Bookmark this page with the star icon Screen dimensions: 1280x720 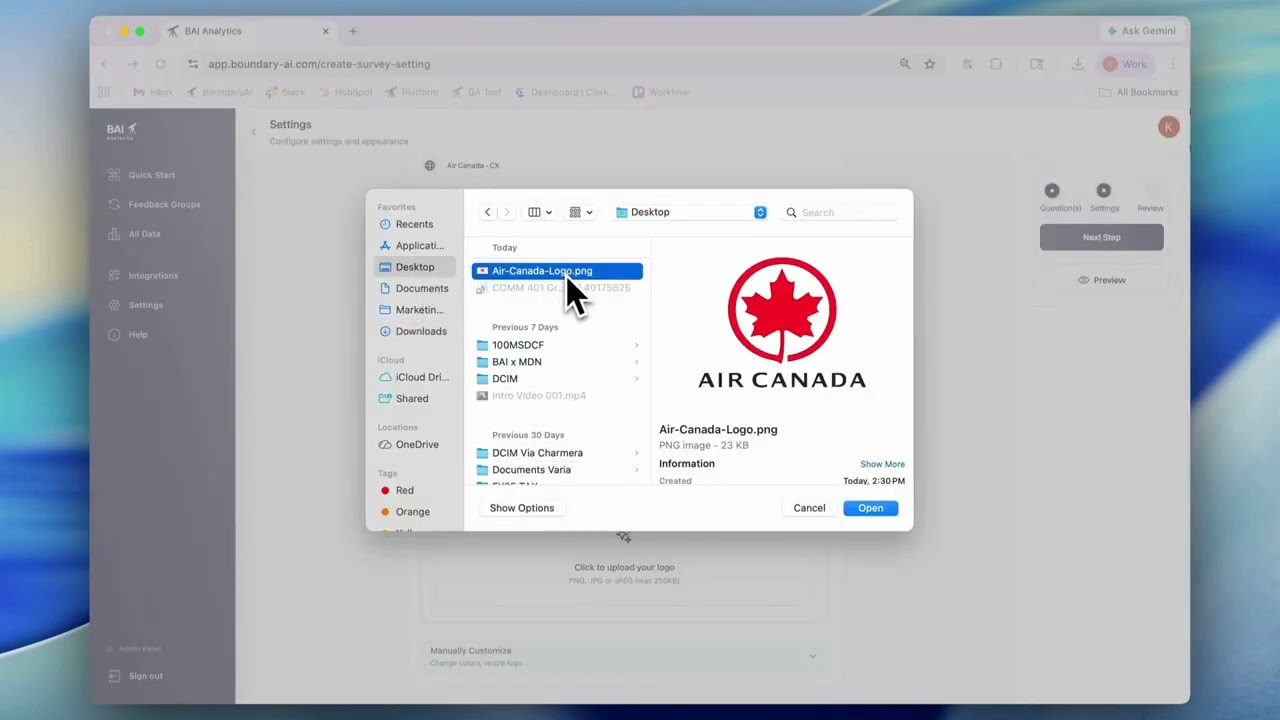pyautogui.click(x=930, y=64)
